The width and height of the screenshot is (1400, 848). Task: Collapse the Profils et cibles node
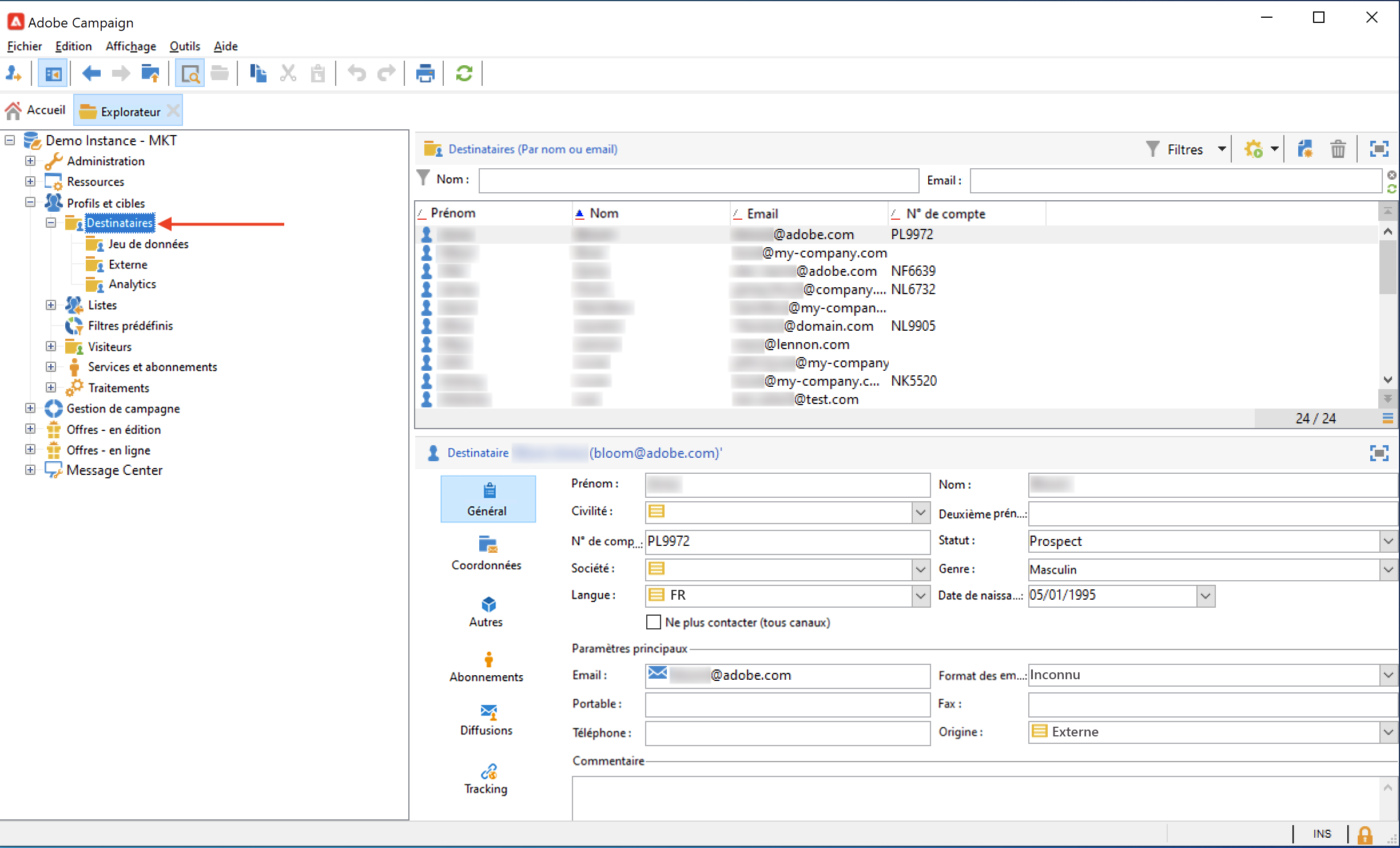point(30,202)
